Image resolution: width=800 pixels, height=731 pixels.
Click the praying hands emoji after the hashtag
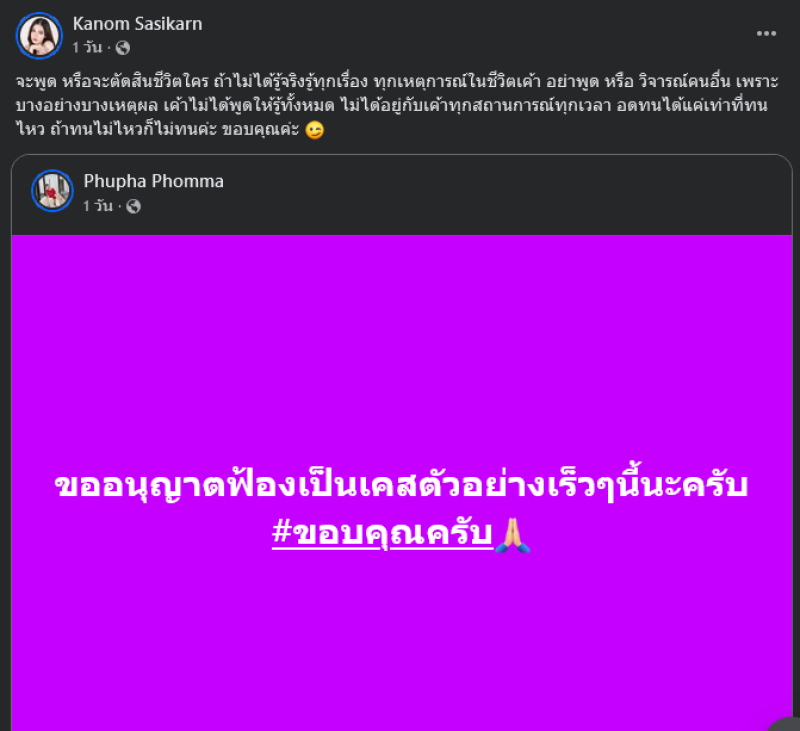513,535
